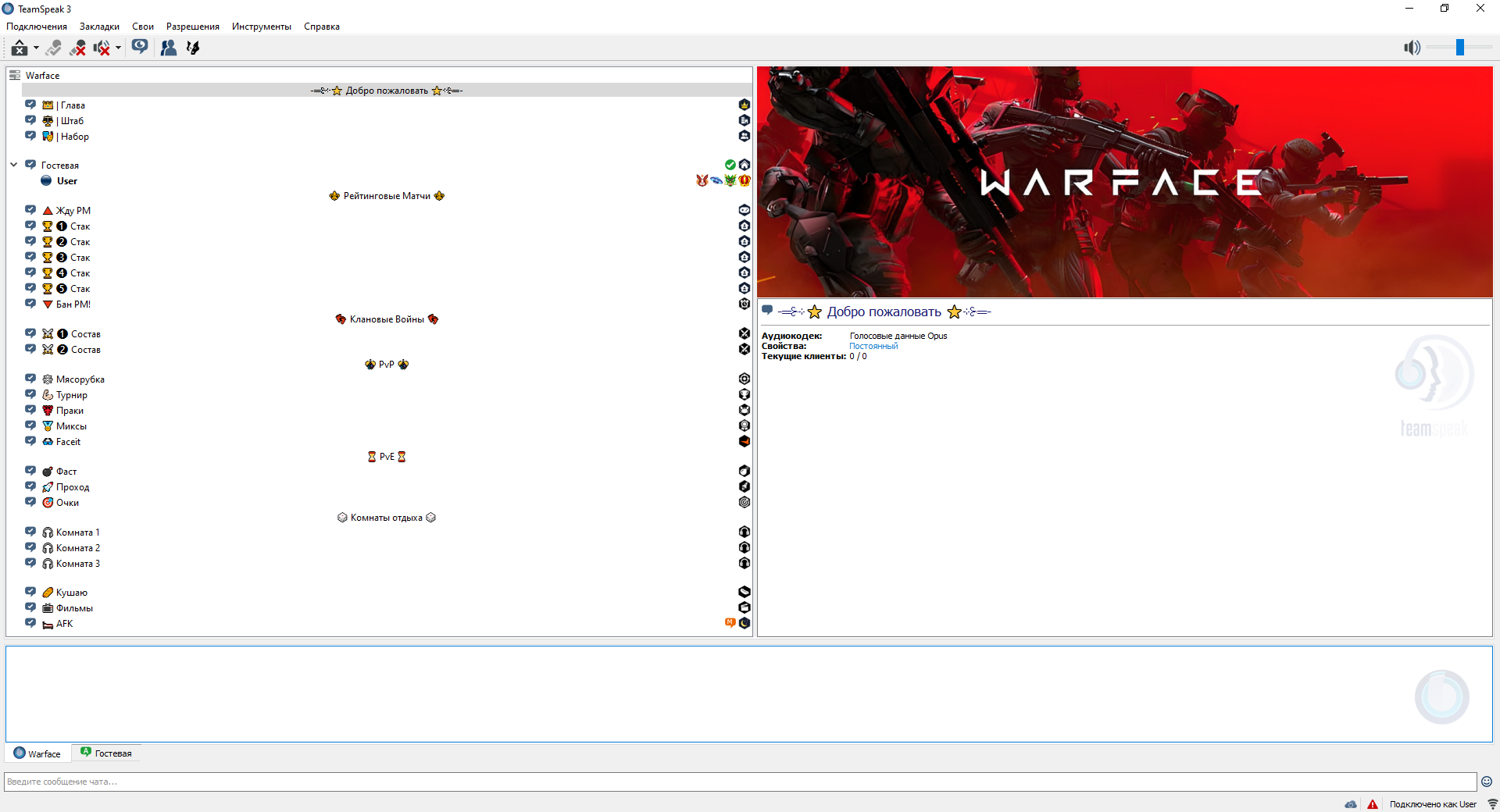Click the cloud sync icon in status bar
Viewport: 1500px width, 812px height.
click(1351, 804)
